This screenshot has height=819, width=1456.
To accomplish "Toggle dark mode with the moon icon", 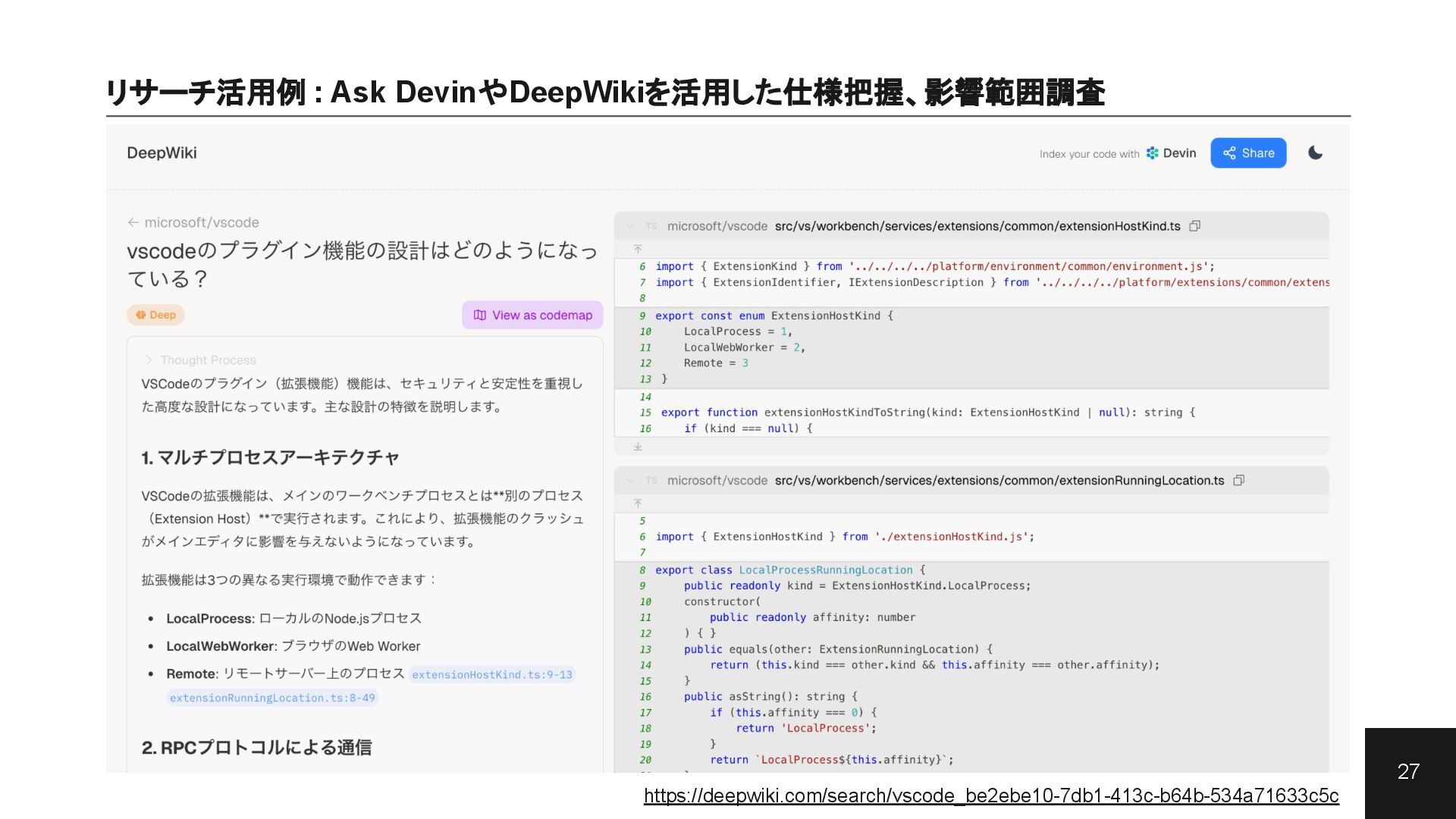I will tap(1315, 153).
